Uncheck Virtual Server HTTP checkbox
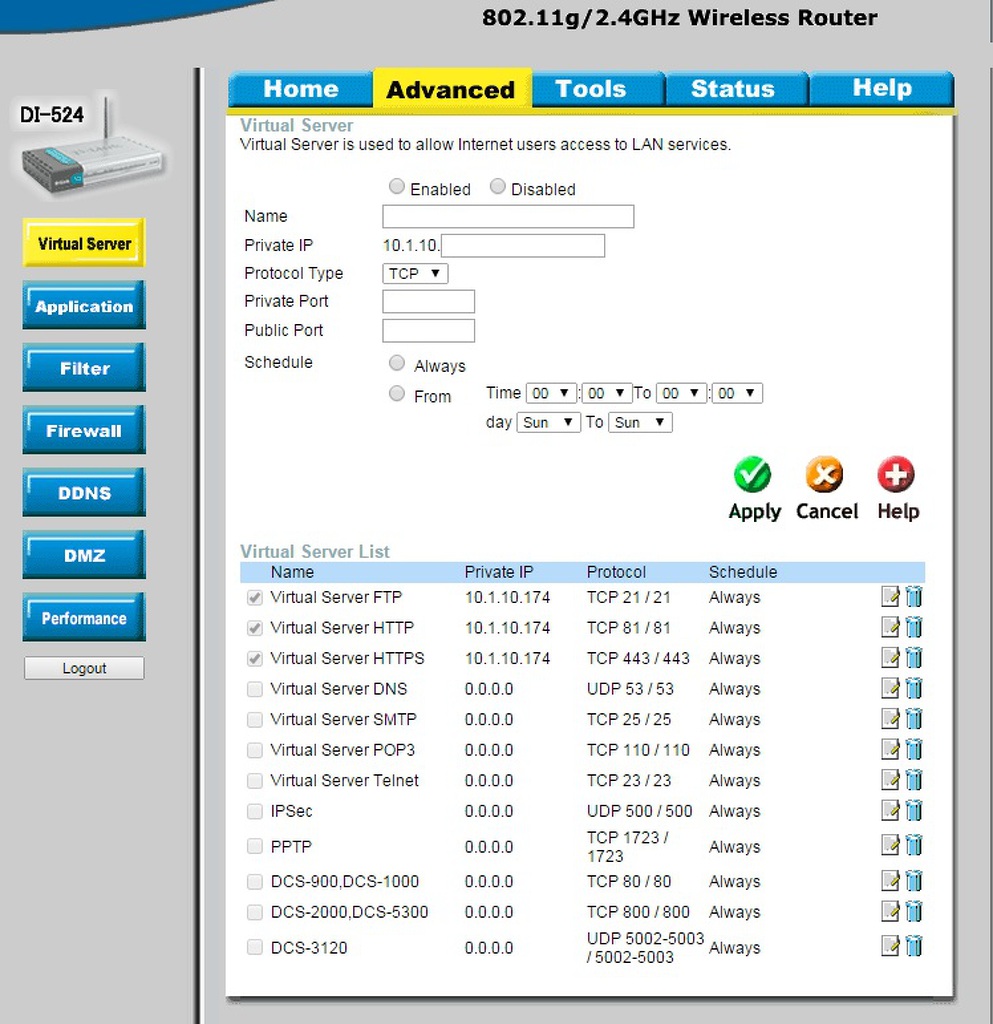This screenshot has height=1024, width=993. (255, 628)
